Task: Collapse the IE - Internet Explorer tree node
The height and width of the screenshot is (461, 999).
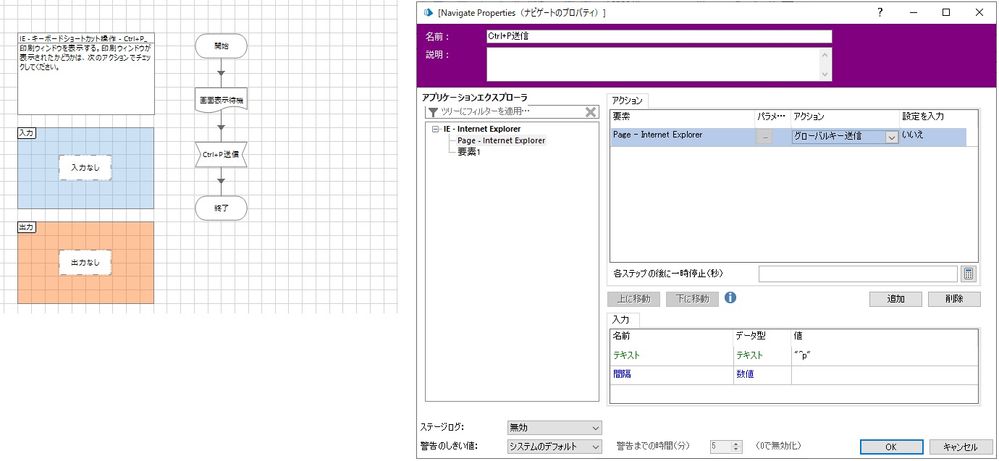Action: coord(435,129)
